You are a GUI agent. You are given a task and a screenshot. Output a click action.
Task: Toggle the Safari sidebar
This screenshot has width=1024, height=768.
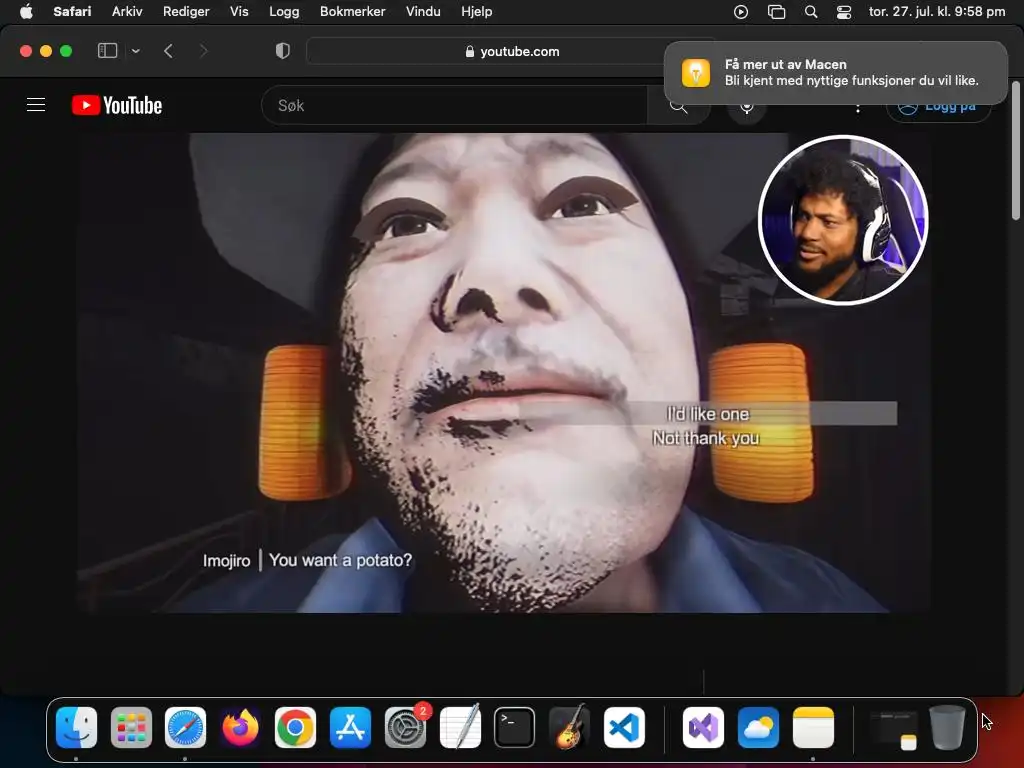tap(107, 51)
